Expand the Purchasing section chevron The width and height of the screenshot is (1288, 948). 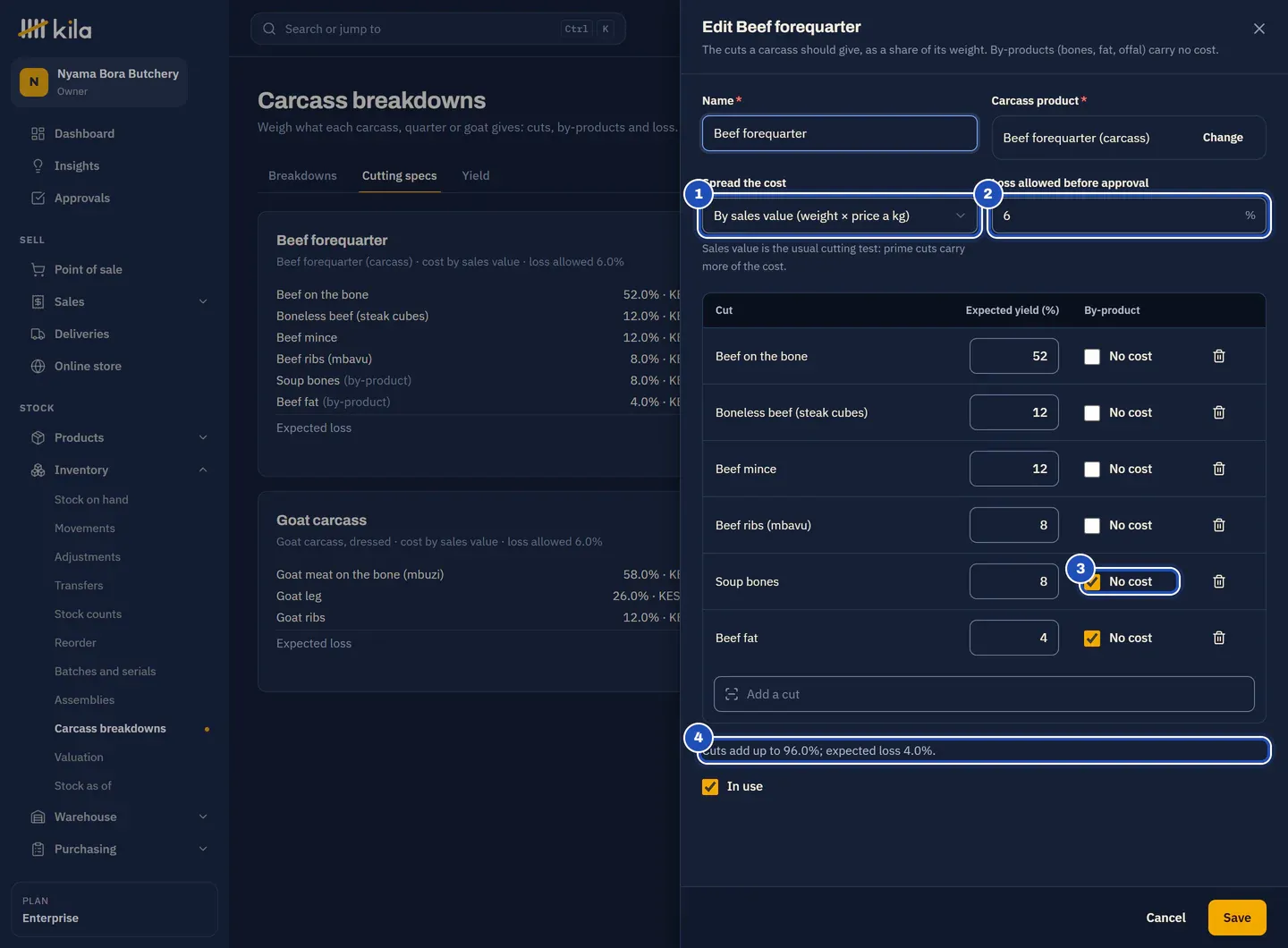(203, 849)
